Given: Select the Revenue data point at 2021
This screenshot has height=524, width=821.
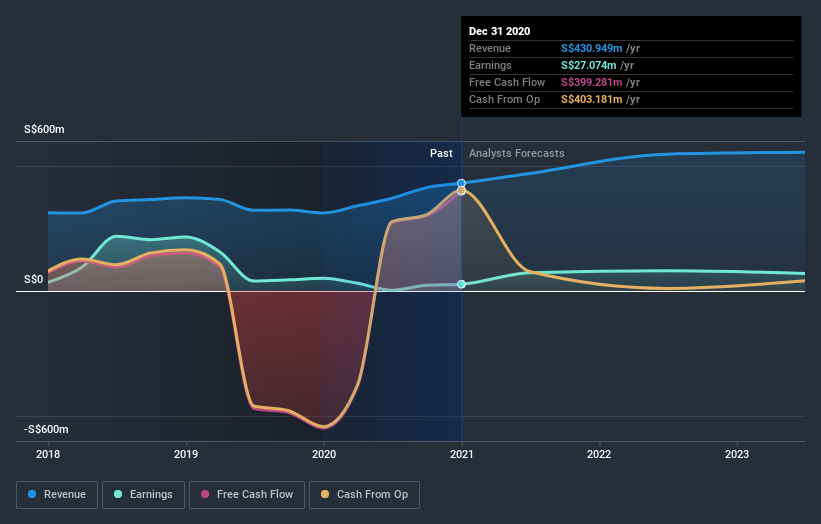Looking at the screenshot, I should (461, 183).
